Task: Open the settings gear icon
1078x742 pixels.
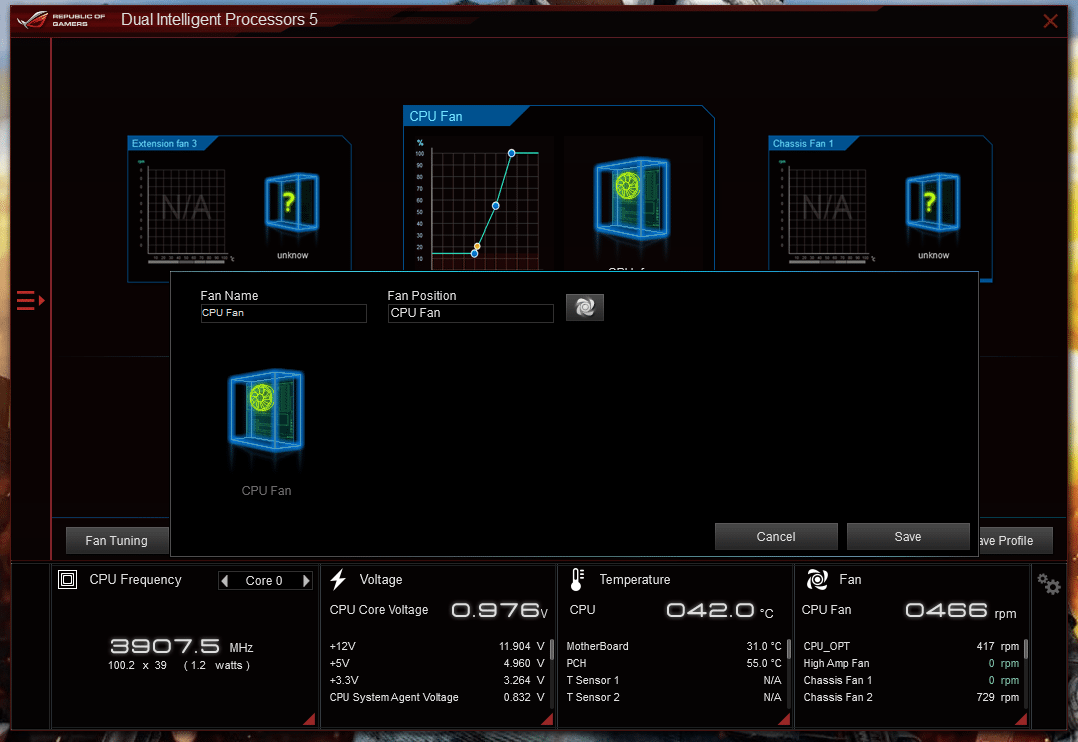Action: pyautogui.click(x=1048, y=585)
